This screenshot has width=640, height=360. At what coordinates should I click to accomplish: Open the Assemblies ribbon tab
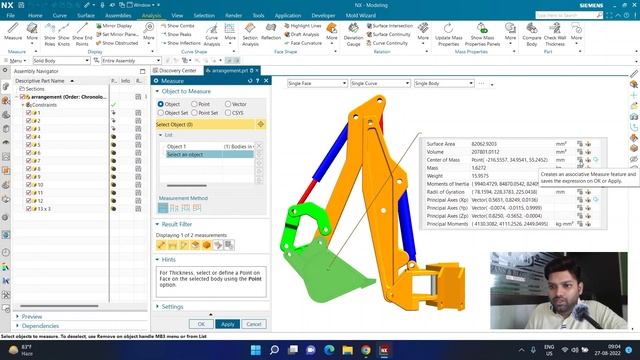coord(118,16)
